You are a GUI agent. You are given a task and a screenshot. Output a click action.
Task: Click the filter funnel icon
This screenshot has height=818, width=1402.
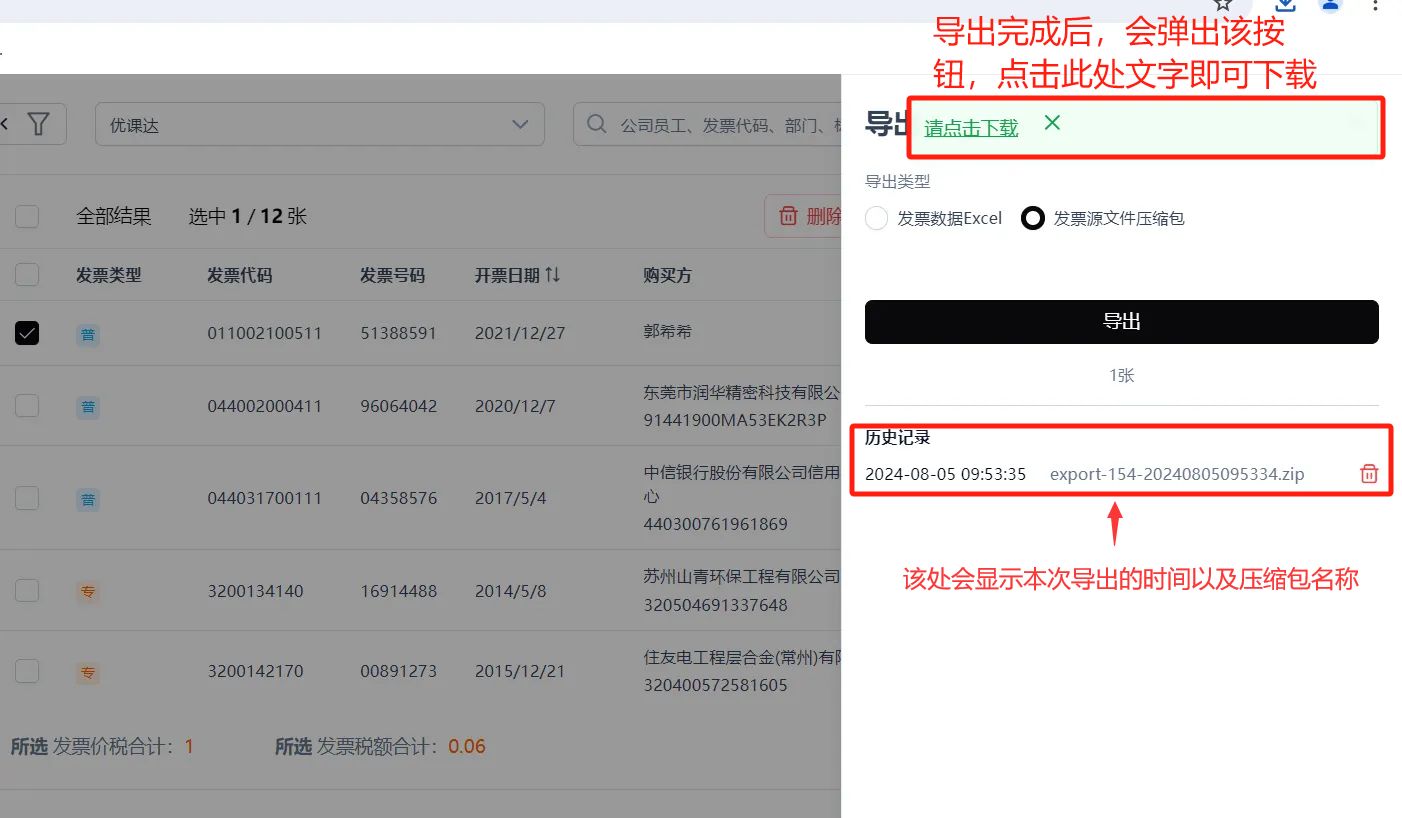click(38, 124)
